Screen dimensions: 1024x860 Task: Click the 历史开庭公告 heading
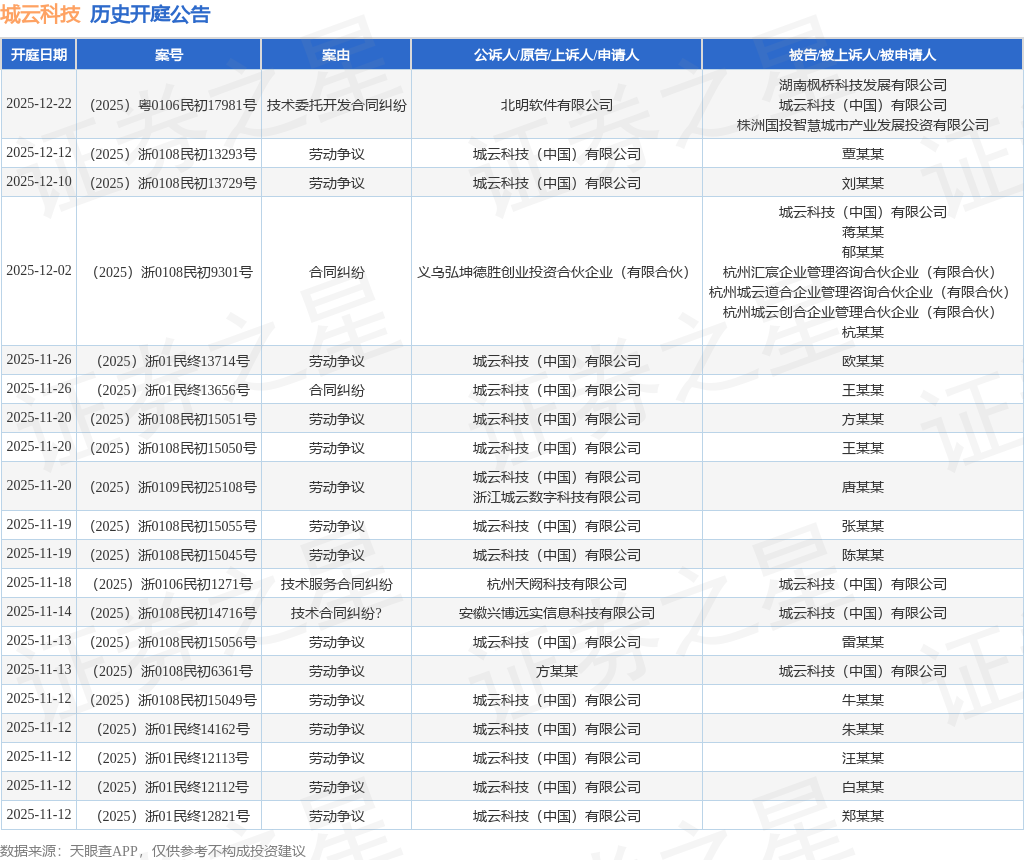click(150, 14)
